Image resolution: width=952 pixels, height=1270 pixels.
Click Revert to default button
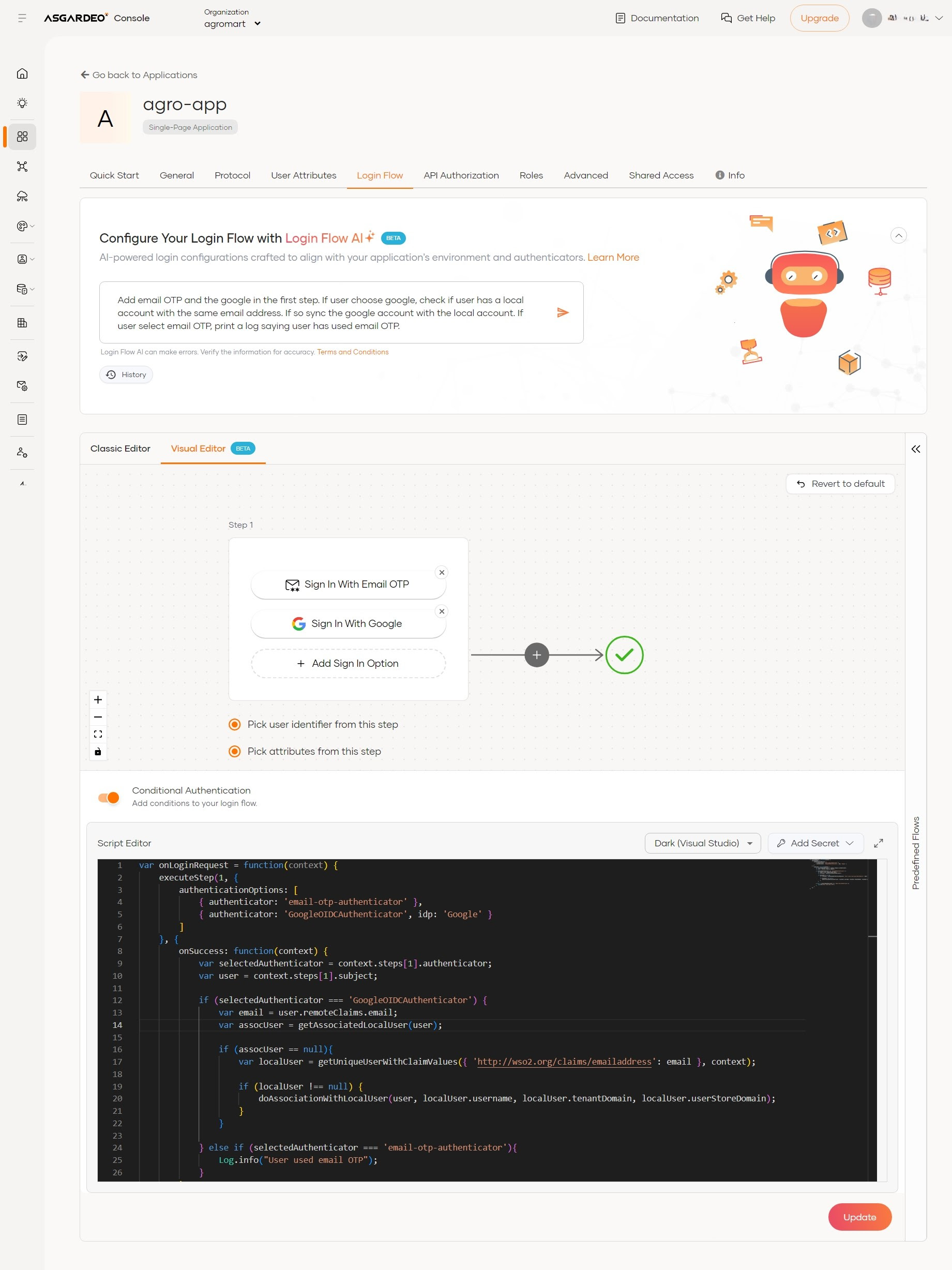[x=840, y=483]
